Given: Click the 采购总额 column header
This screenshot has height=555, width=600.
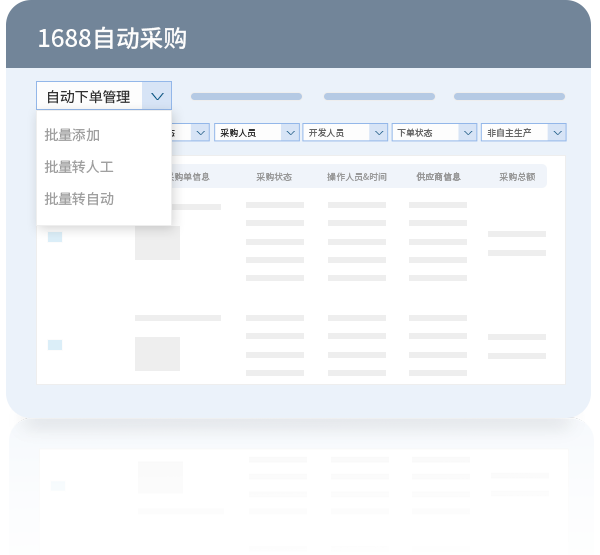Looking at the screenshot, I should click(517, 177).
